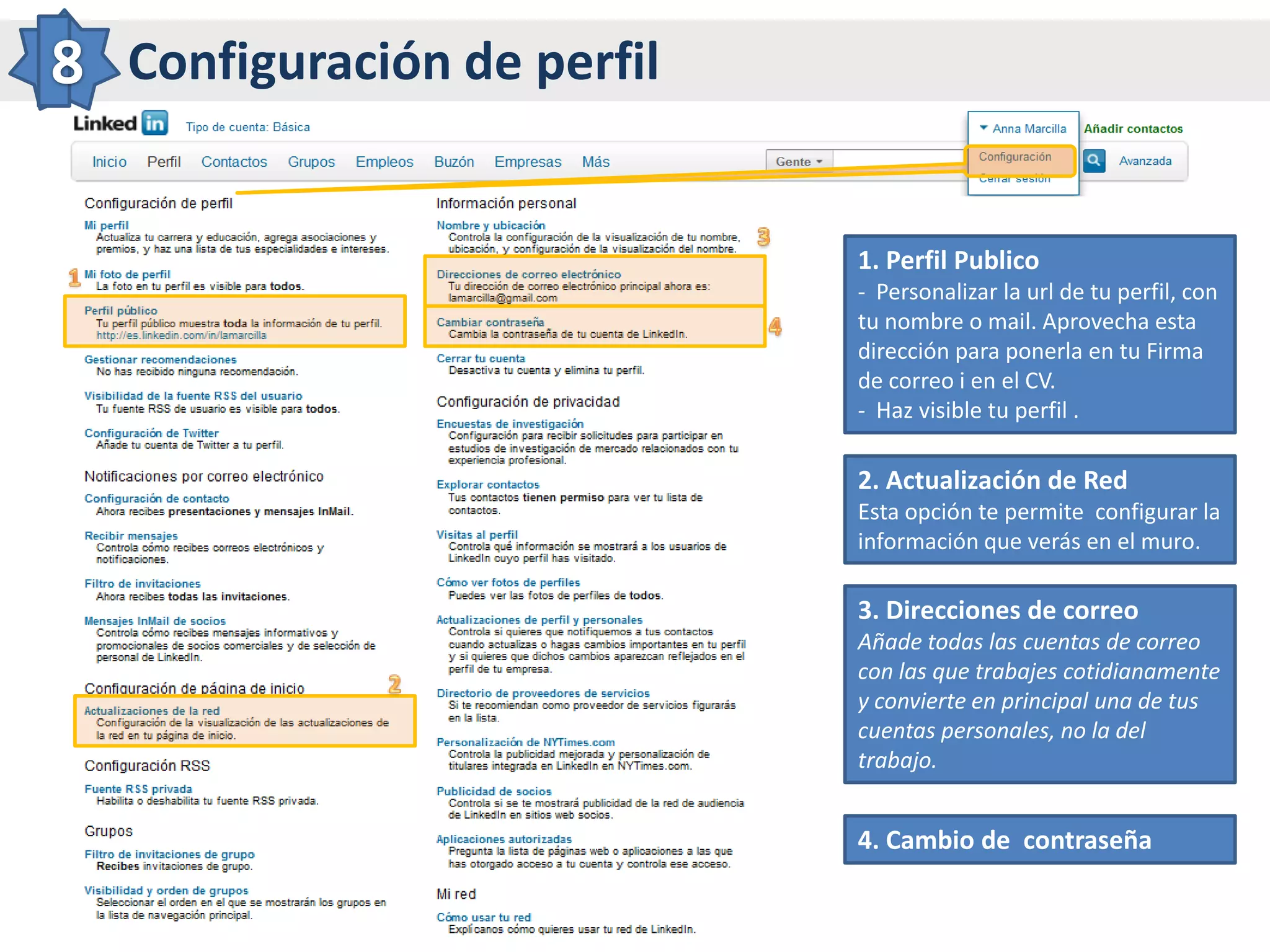Open Directorio de proveedores de servicios link

(x=543, y=694)
